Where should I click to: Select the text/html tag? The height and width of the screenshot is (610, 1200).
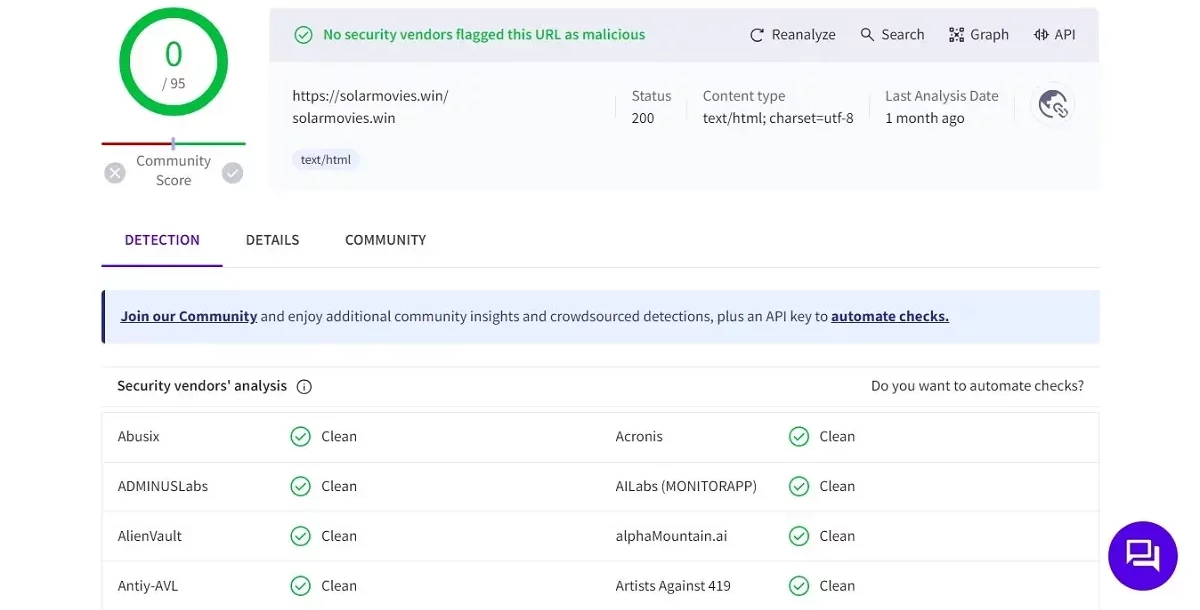click(x=326, y=159)
